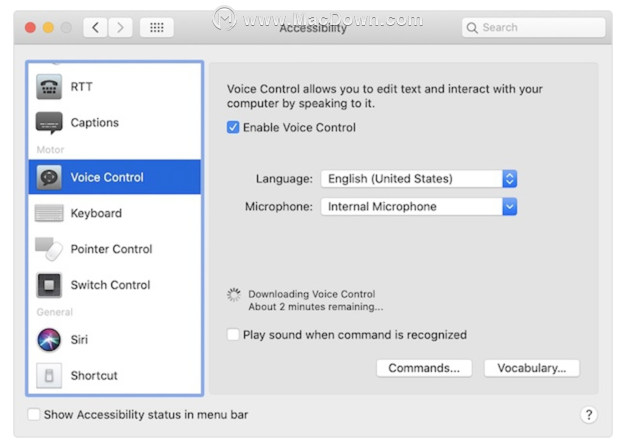The image size is (636, 447).
Task: Select the Shortcut icon in sidebar
Action: click(49, 375)
